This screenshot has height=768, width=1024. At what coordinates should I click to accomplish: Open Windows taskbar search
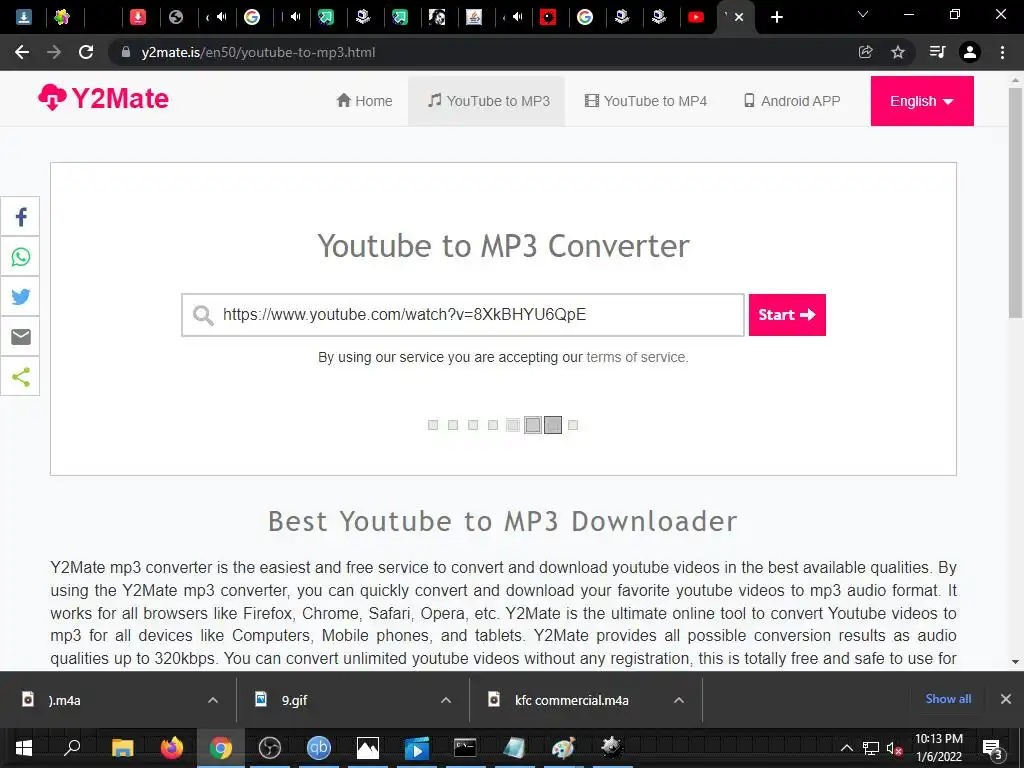tap(72, 748)
